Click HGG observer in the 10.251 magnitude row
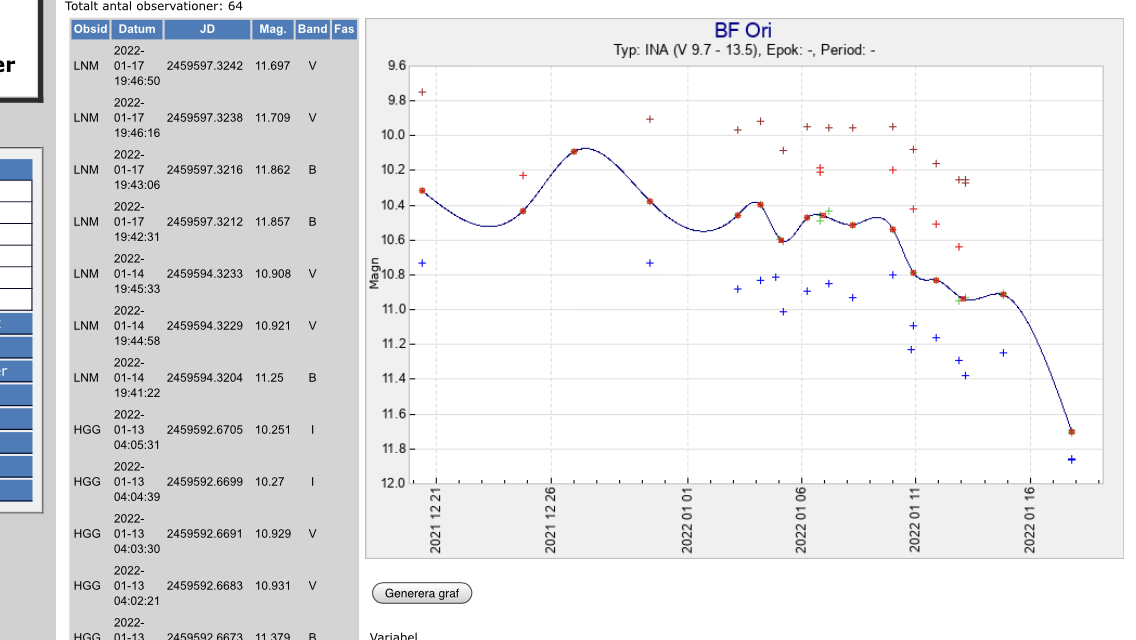The image size is (1136, 640). coord(87,430)
